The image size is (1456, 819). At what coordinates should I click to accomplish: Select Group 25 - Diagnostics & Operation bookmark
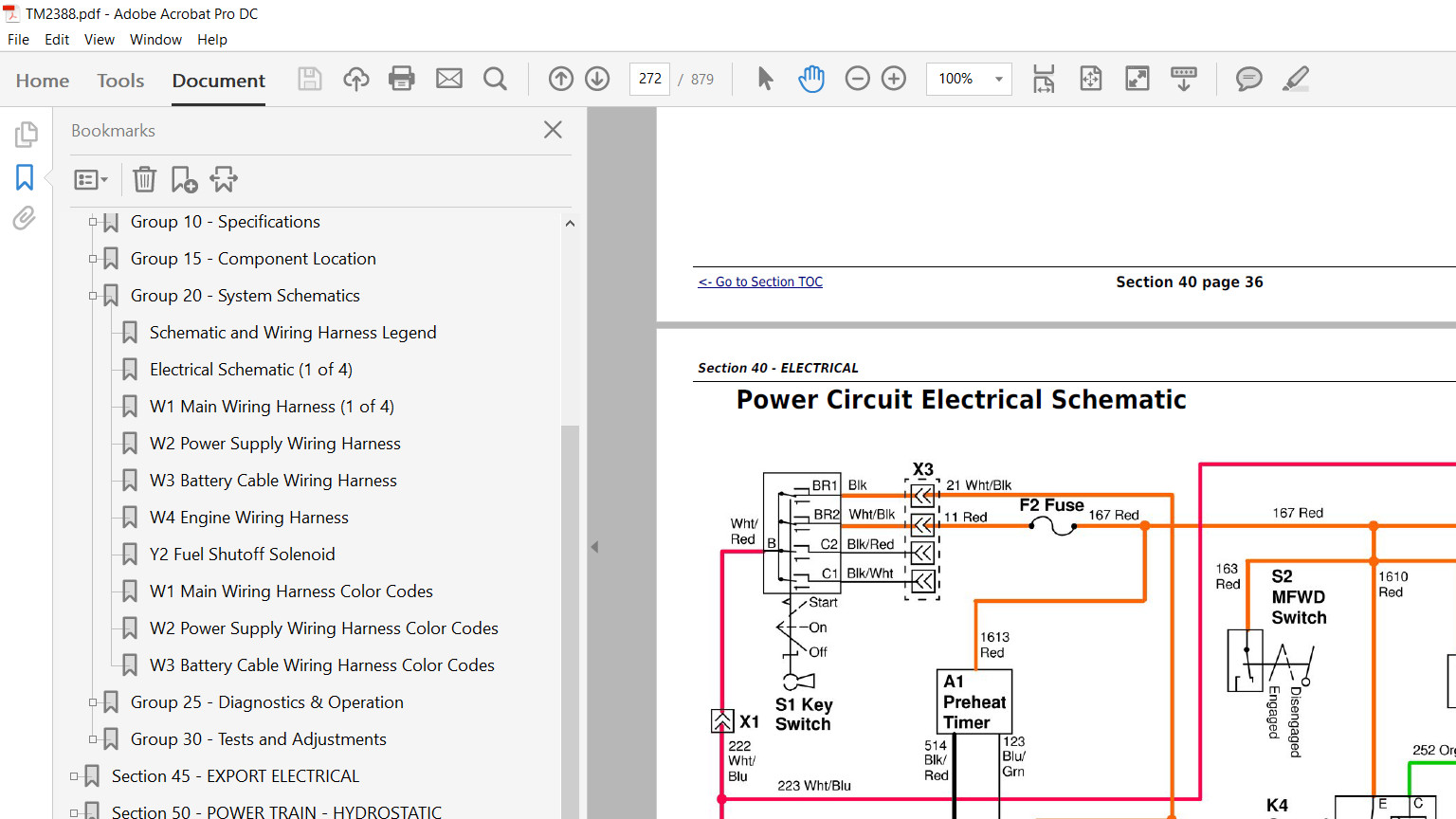pos(267,702)
